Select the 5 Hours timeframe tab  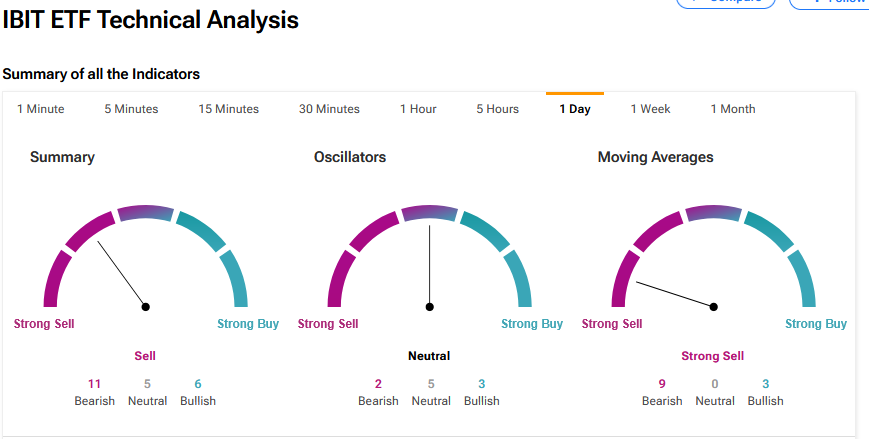click(x=497, y=109)
